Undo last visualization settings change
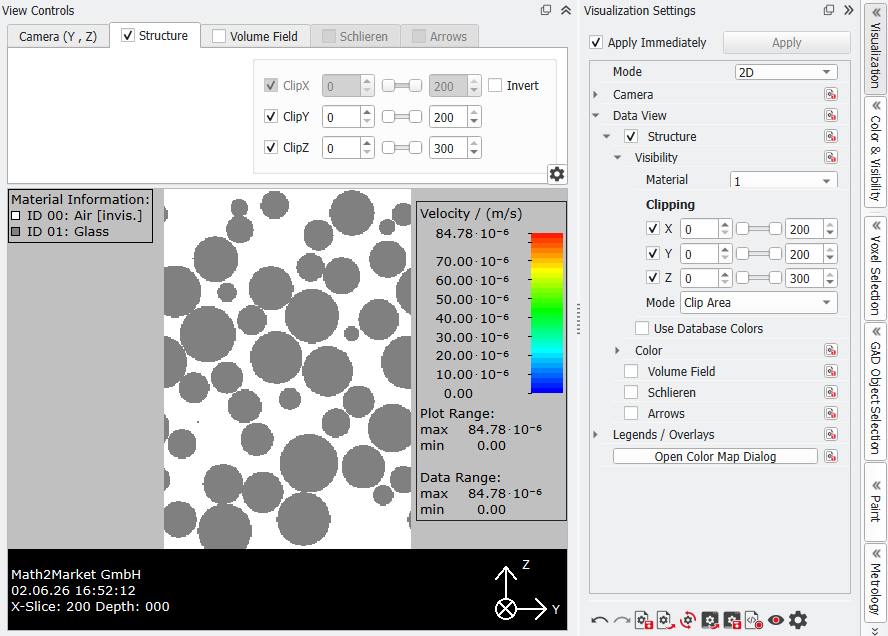 [600, 621]
